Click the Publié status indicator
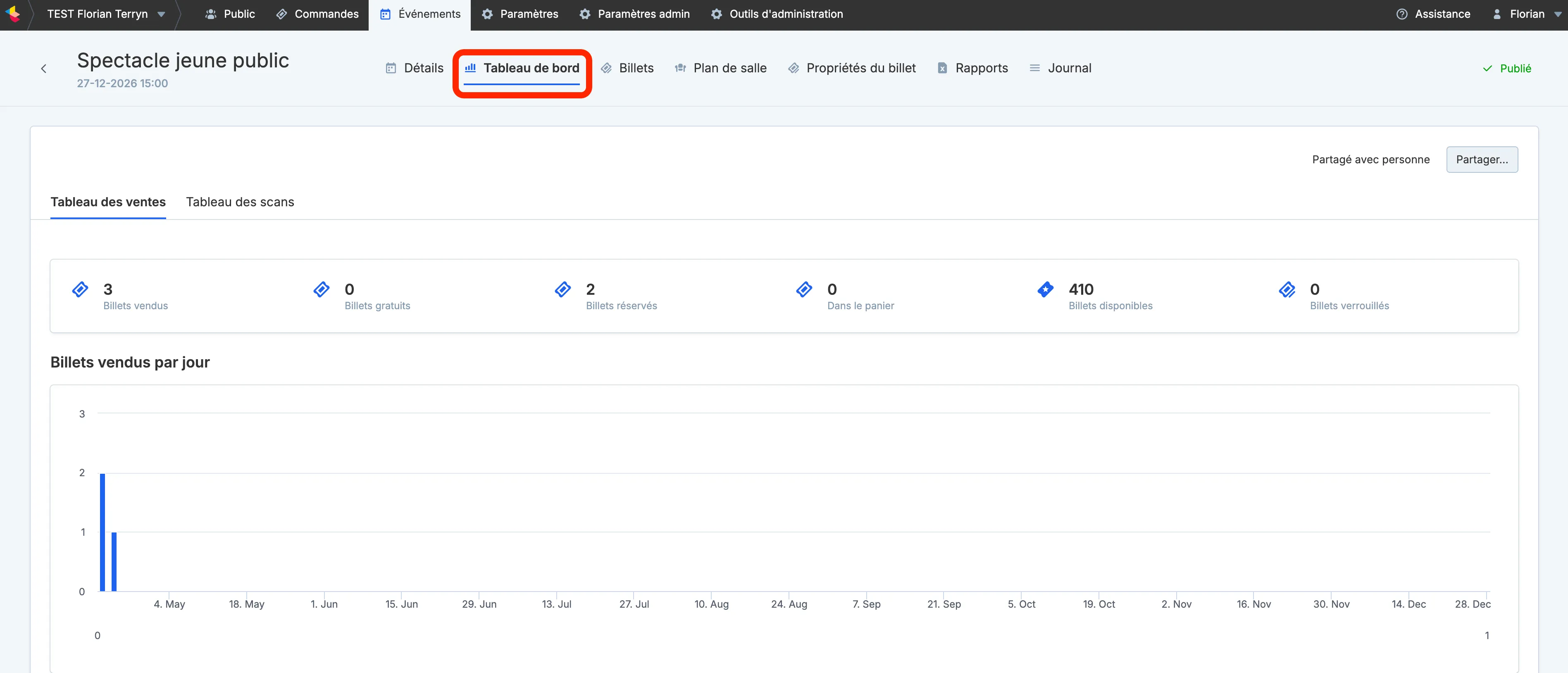This screenshot has width=1568, height=673. (1506, 68)
